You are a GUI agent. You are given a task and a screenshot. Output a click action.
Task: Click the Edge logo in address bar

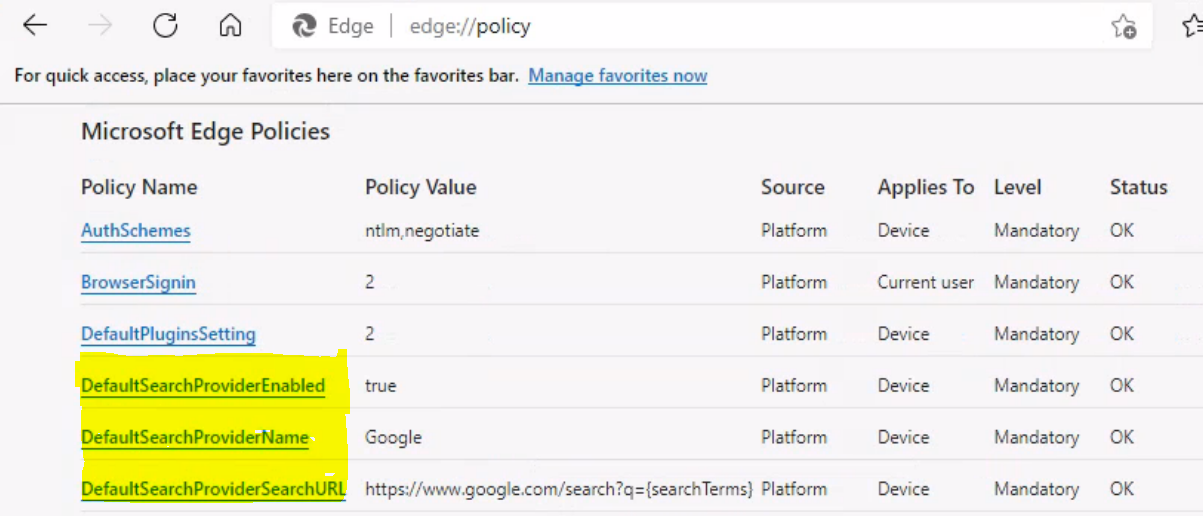[x=304, y=27]
